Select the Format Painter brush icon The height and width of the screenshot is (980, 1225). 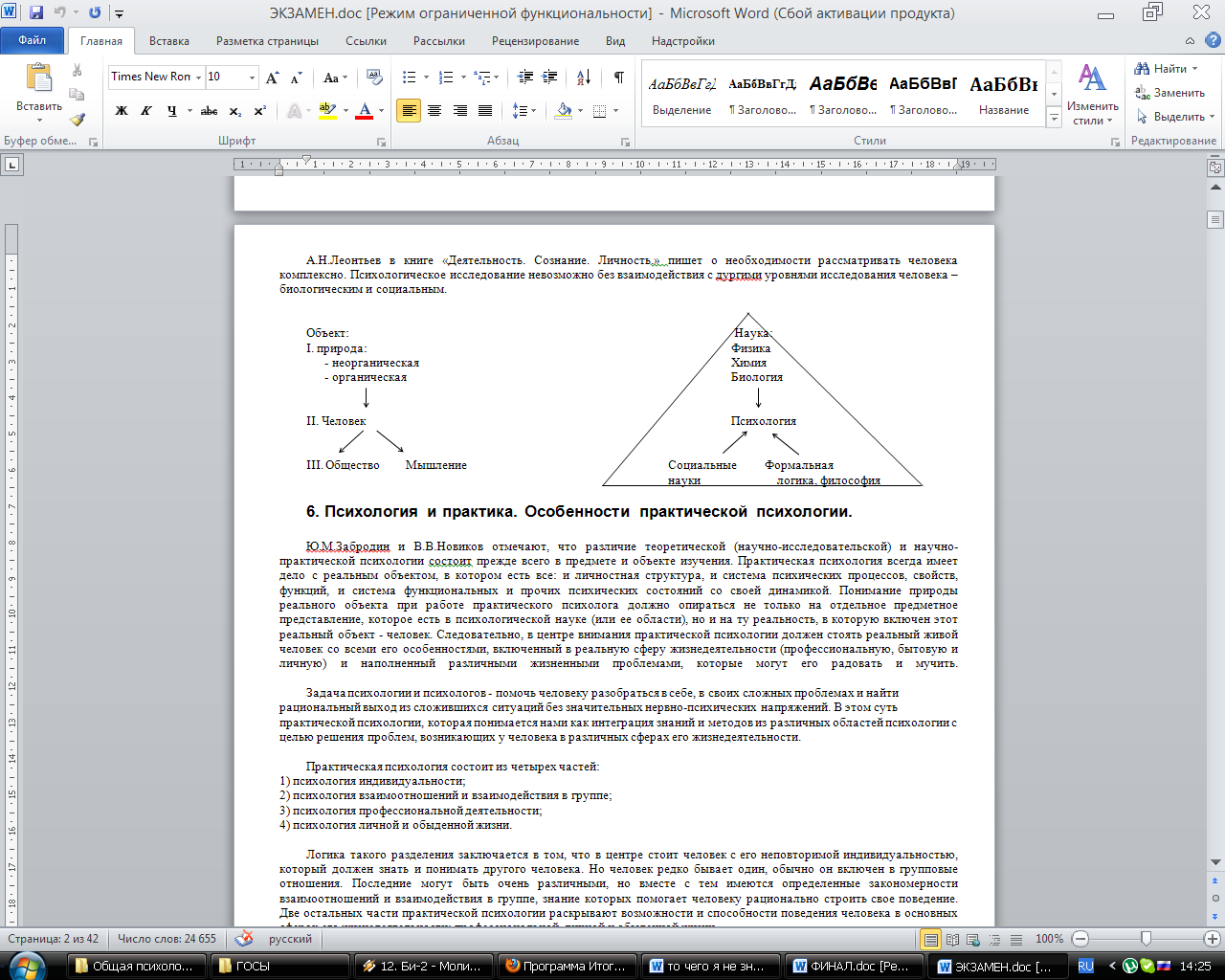tap(78, 119)
